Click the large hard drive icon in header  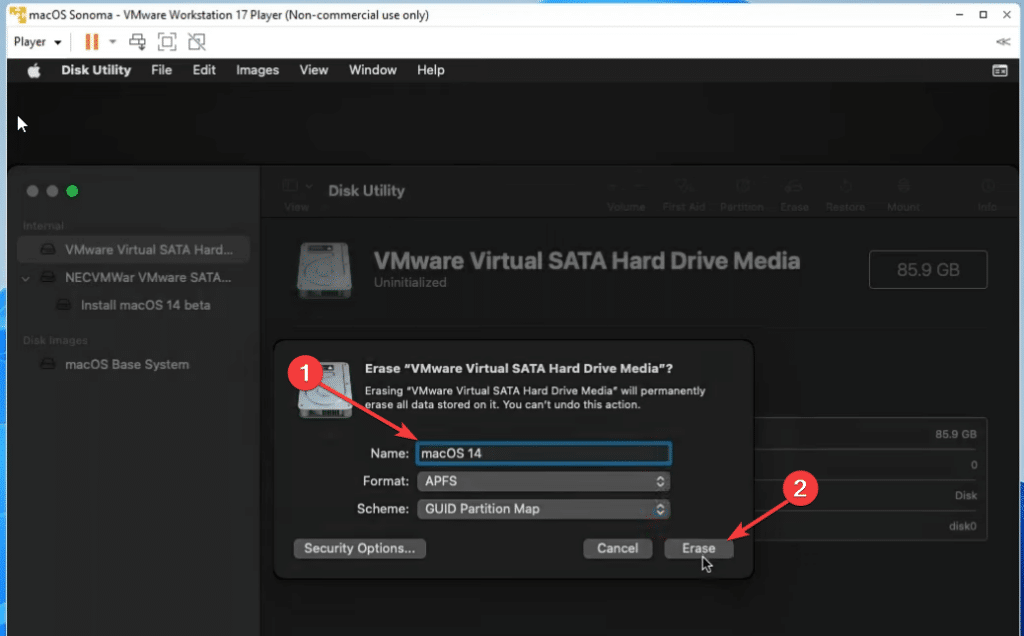(325, 270)
